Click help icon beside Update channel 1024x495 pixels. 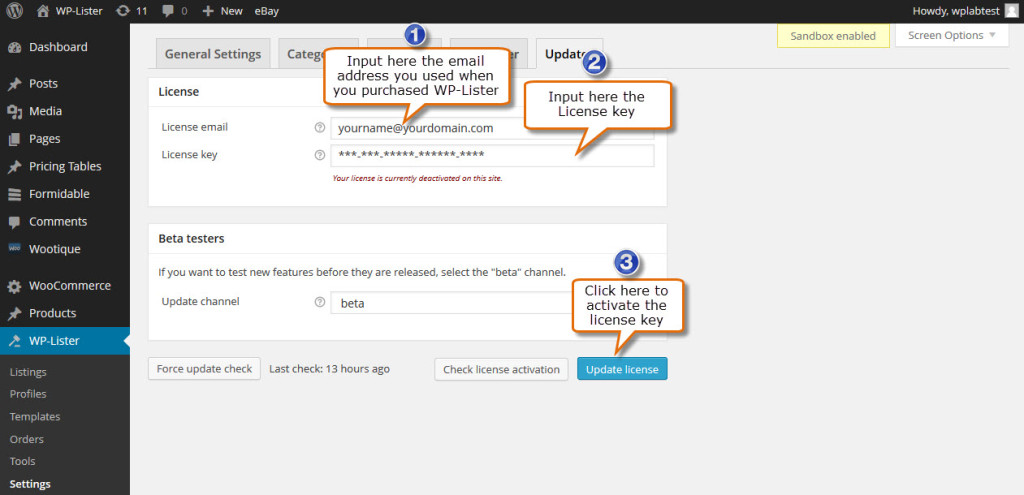coord(319,302)
